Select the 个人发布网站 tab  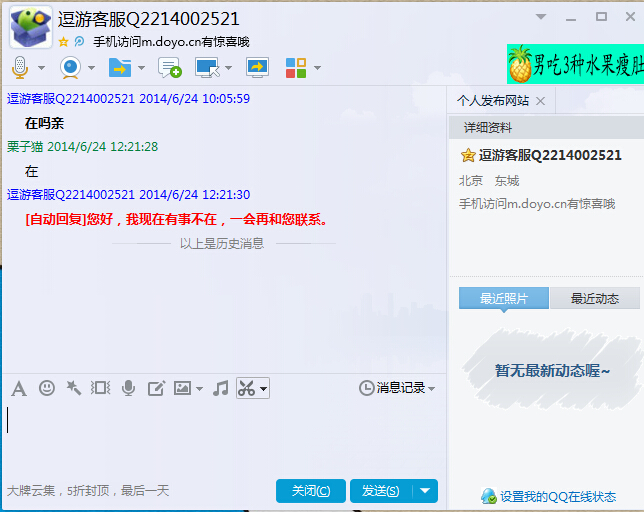[x=493, y=101]
